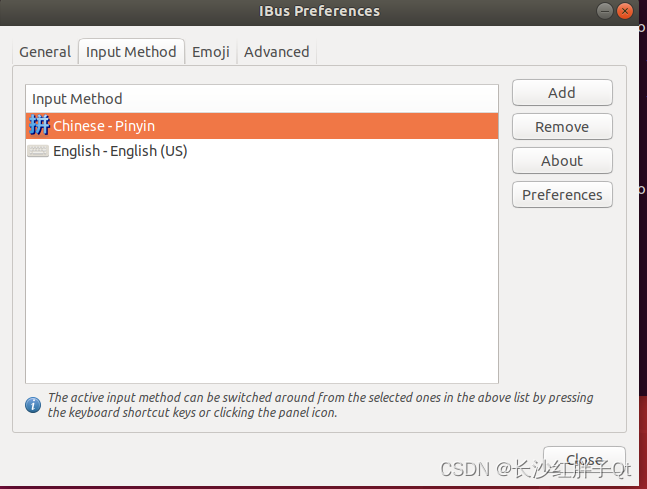This screenshot has height=489, width=647.
Task: Minimize the IBus Preferences window
Action: click(604, 11)
